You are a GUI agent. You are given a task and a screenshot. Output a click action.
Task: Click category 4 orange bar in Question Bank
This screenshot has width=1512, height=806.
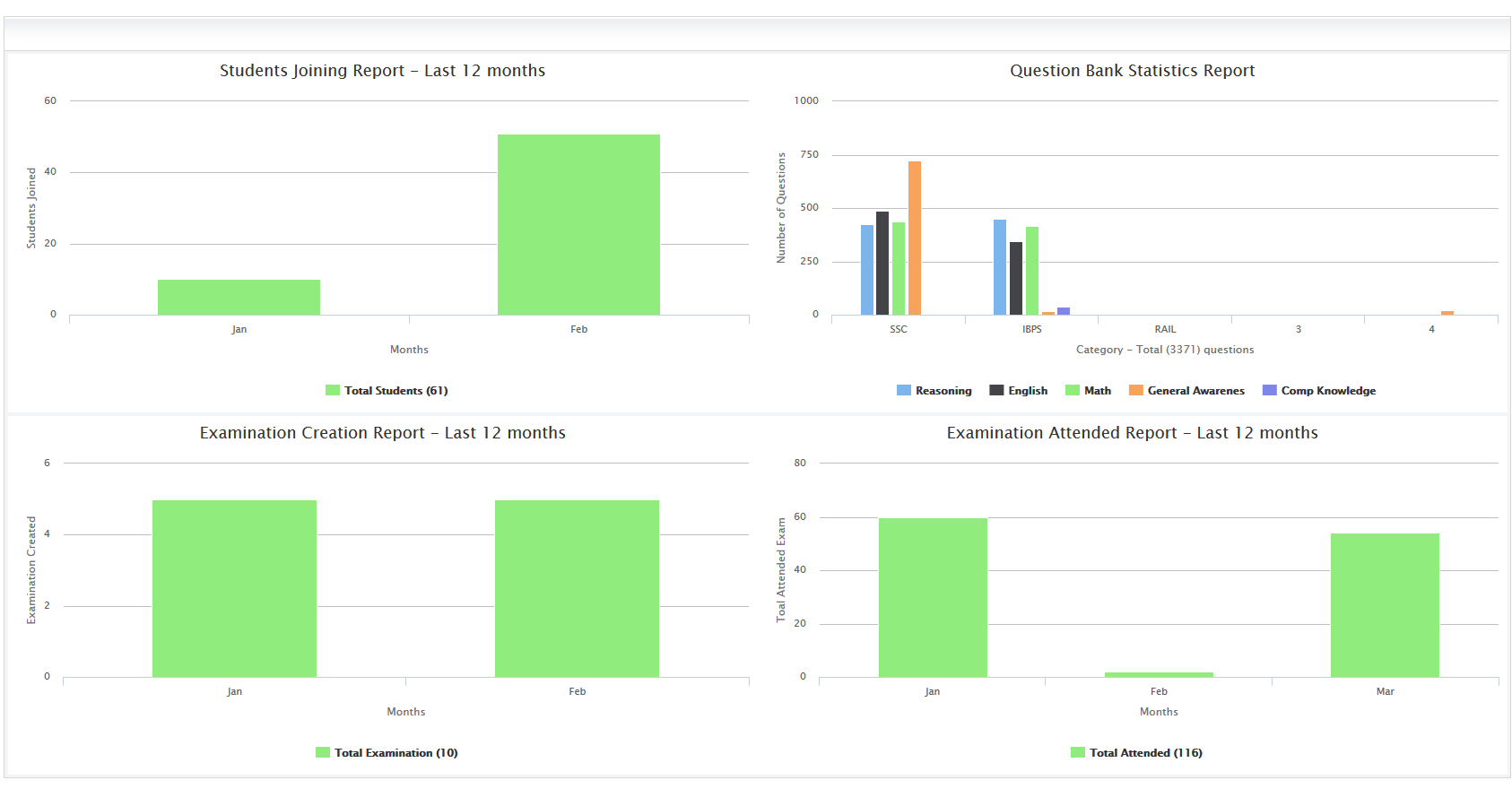[1447, 313]
